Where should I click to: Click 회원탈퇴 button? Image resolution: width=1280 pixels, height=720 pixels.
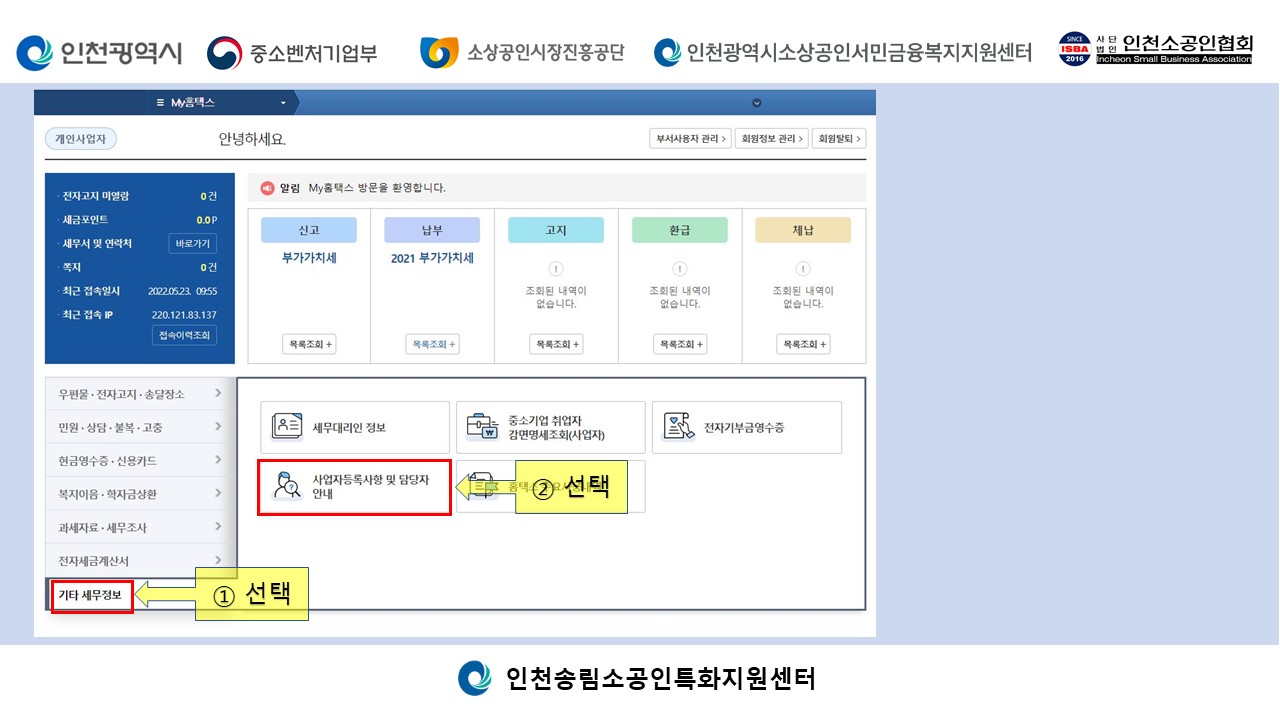[x=839, y=139]
